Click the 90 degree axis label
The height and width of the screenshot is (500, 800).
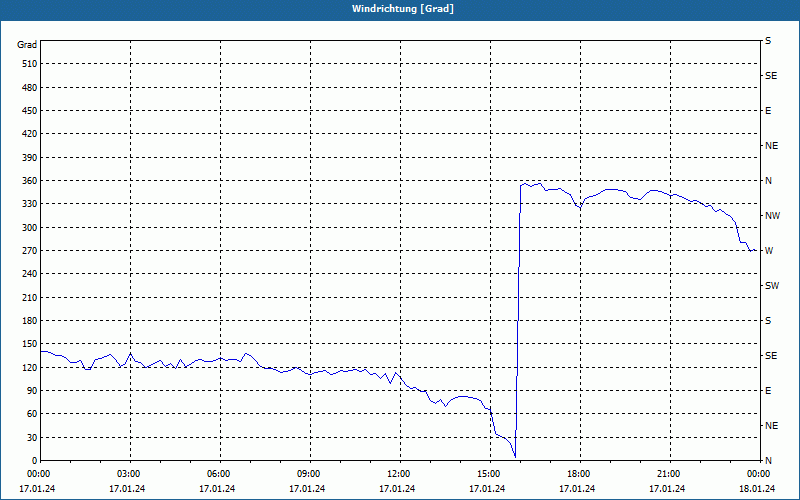32,391
